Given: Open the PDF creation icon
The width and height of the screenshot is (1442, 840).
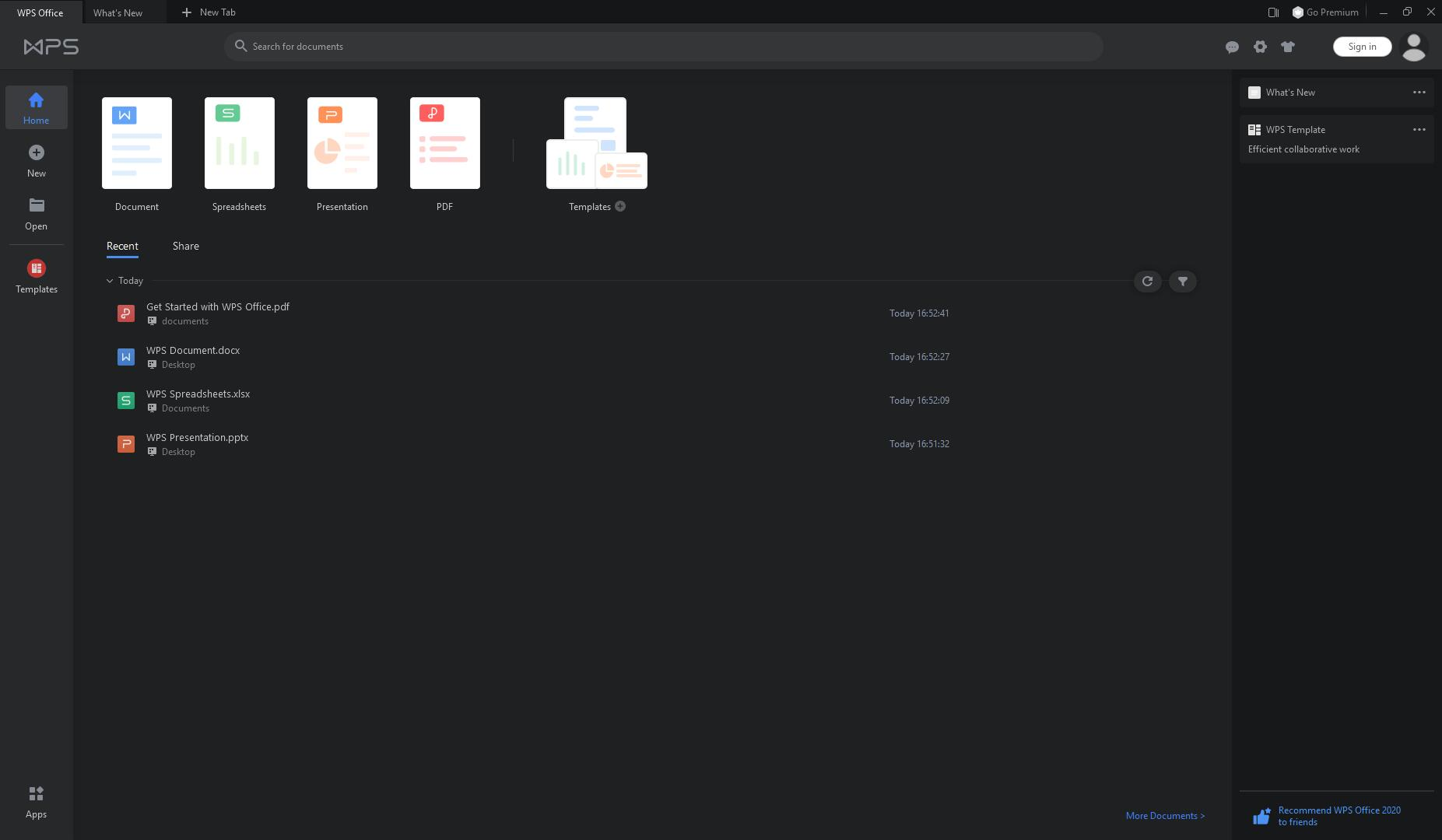Looking at the screenshot, I should pyautogui.click(x=444, y=143).
